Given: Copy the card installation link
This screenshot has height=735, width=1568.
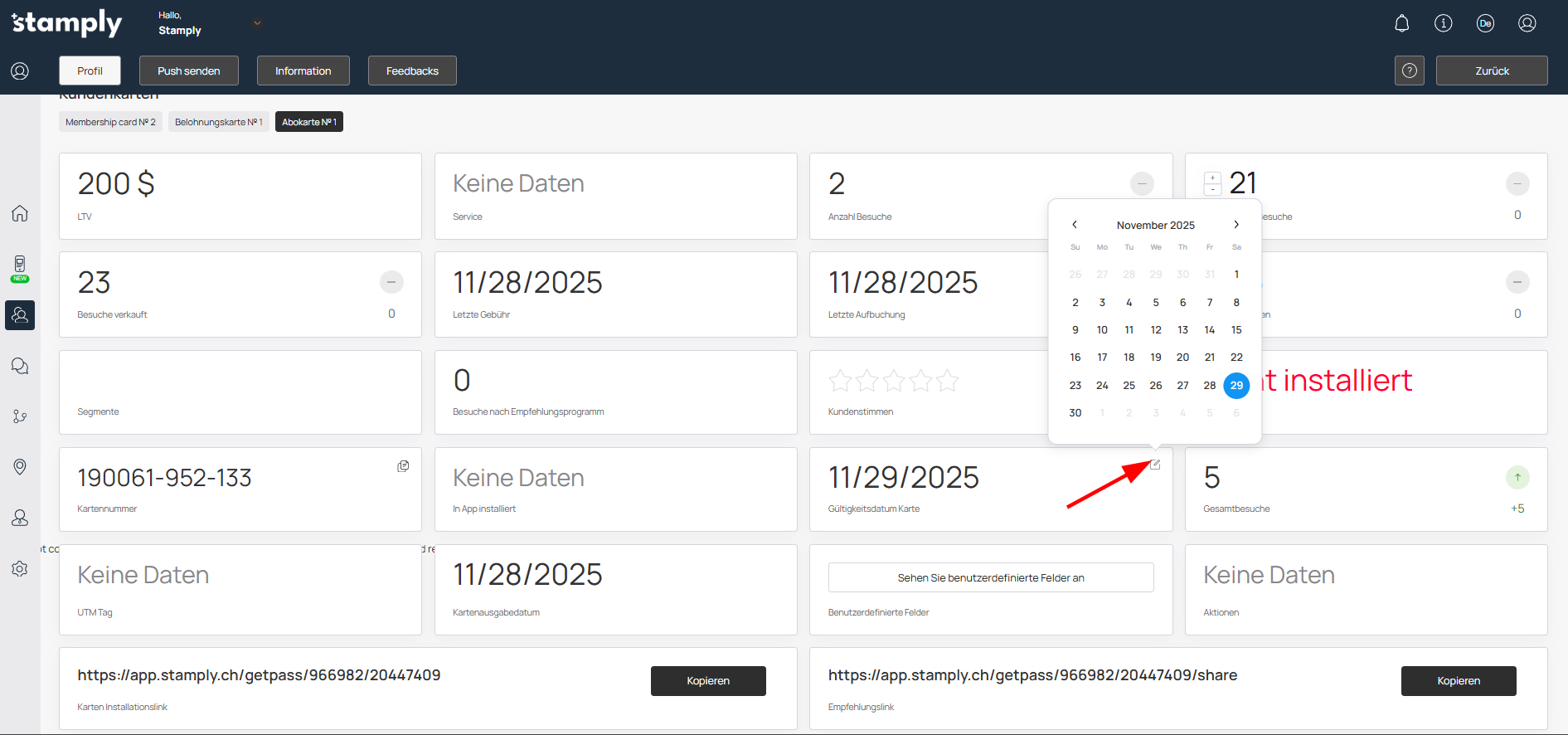Looking at the screenshot, I should (x=707, y=681).
